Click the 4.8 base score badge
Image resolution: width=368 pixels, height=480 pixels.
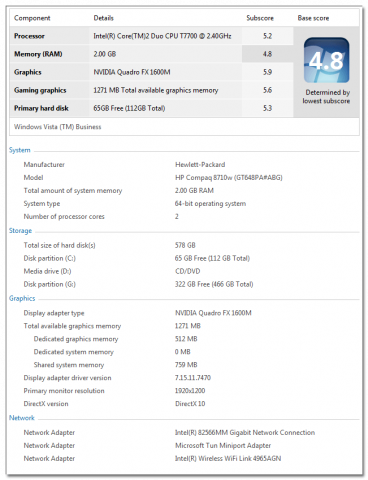pos(326,60)
